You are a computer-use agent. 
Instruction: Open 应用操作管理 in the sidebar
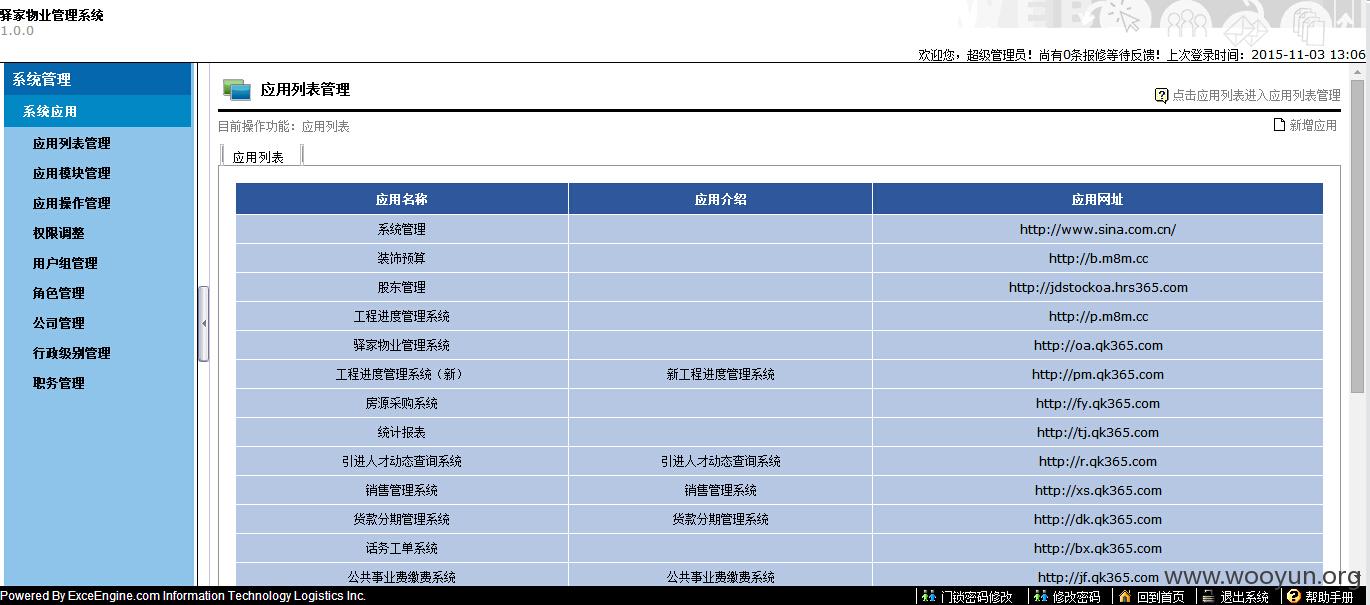pos(72,203)
